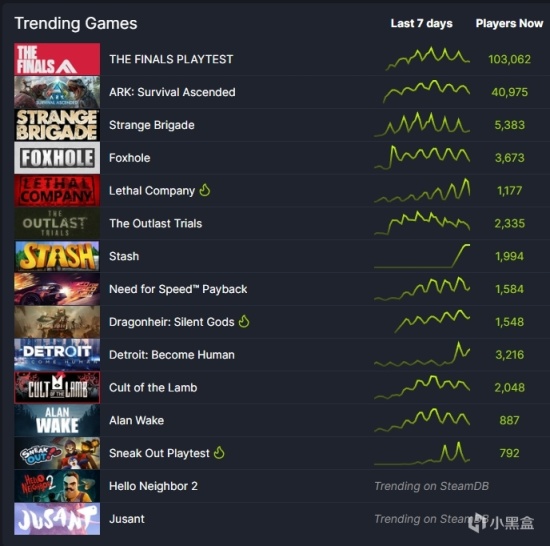Open The Outlast Trials title link
Image resolution: width=550 pixels, height=546 pixels.
pos(156,223)
